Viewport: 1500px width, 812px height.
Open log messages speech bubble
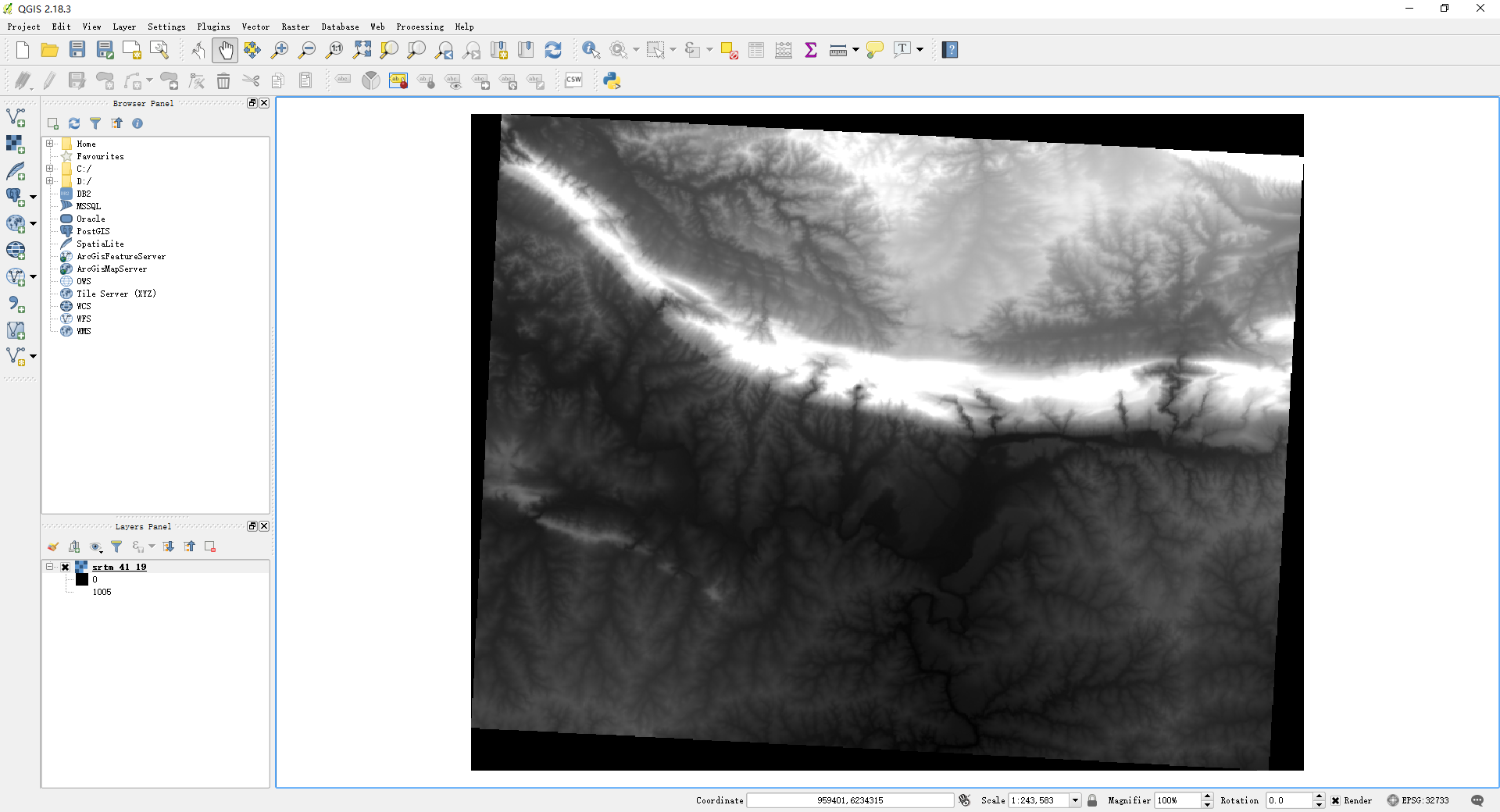click(1477, 800)
